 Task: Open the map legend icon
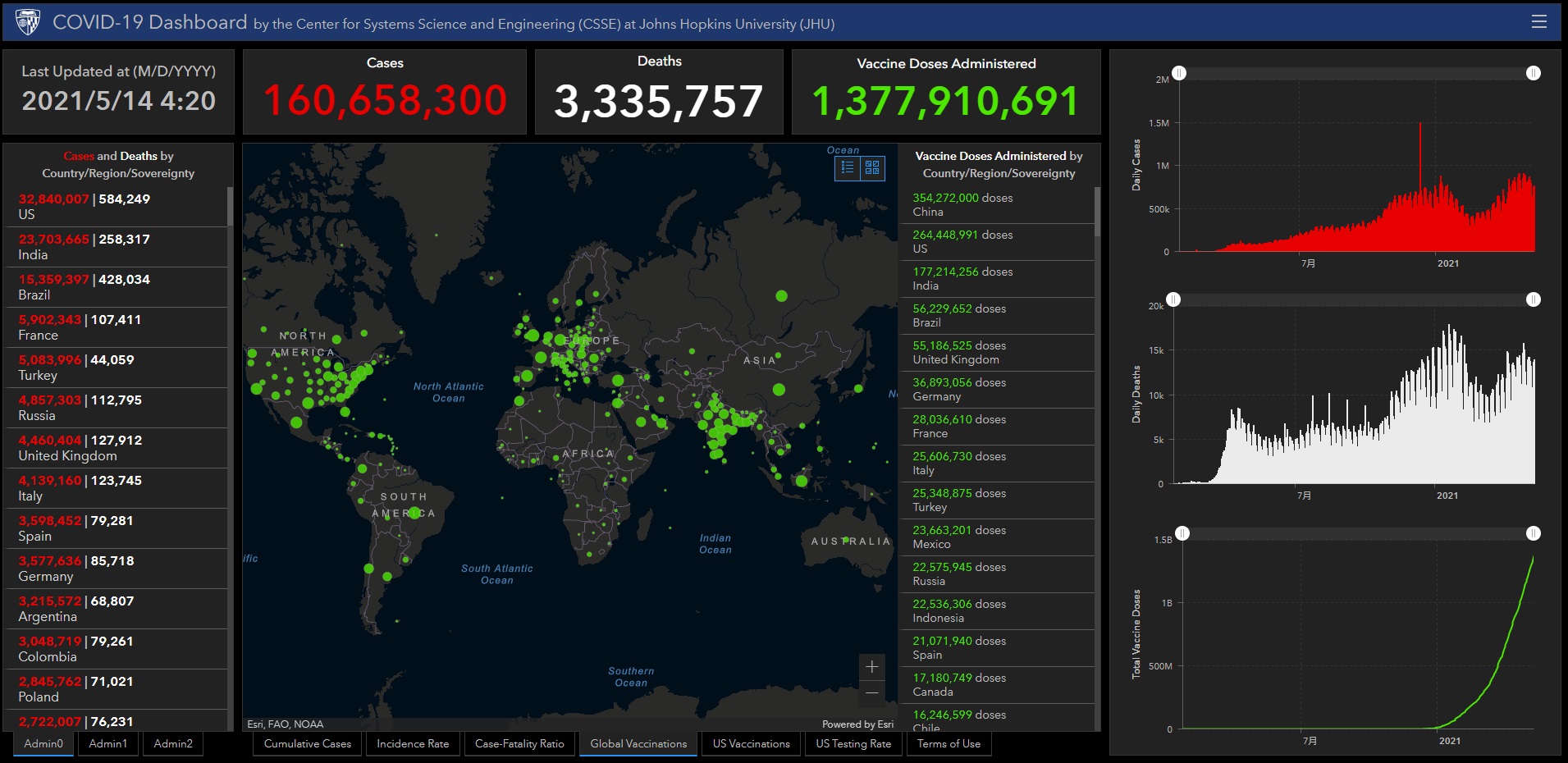[x=848, y=168]
